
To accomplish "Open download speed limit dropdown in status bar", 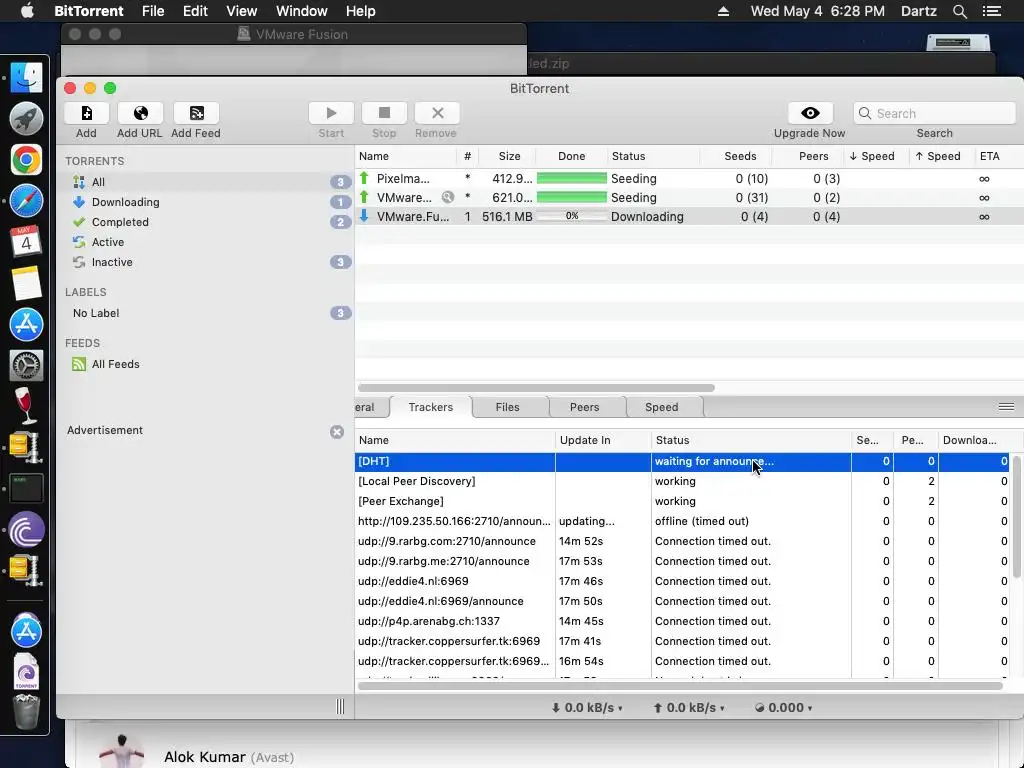I will coord(586,707).
